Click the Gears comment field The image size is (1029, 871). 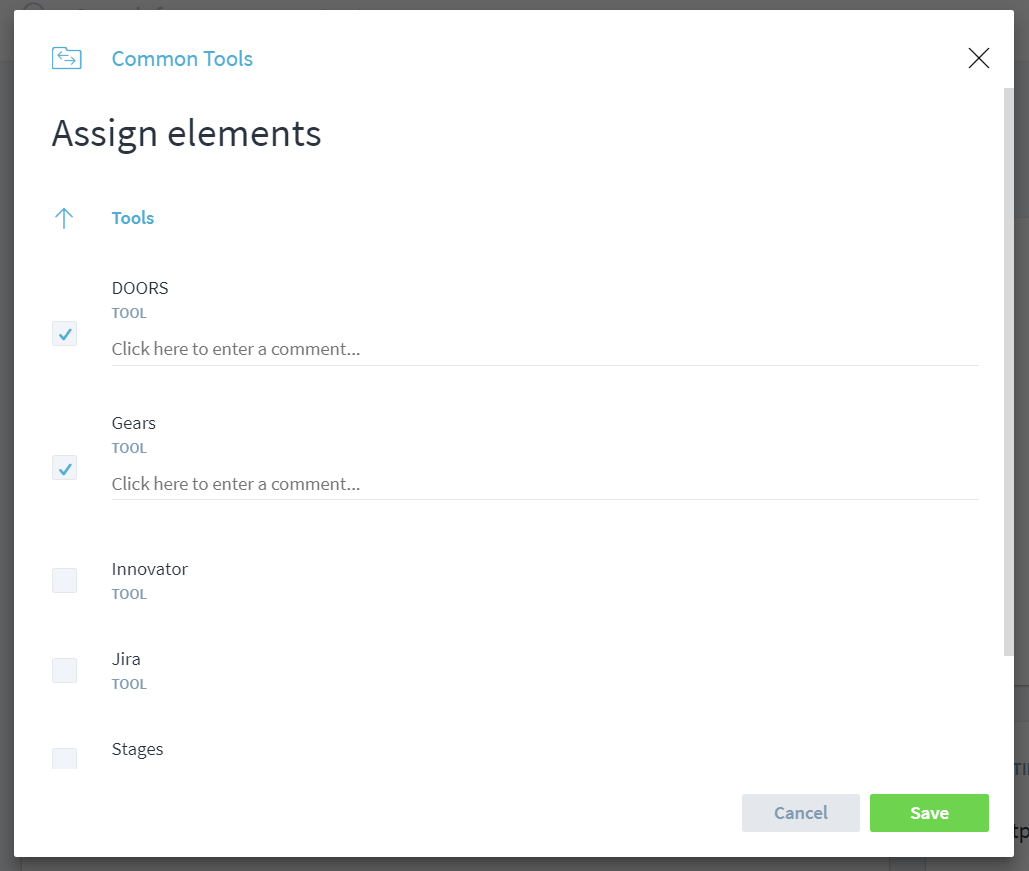click(545, 484)
